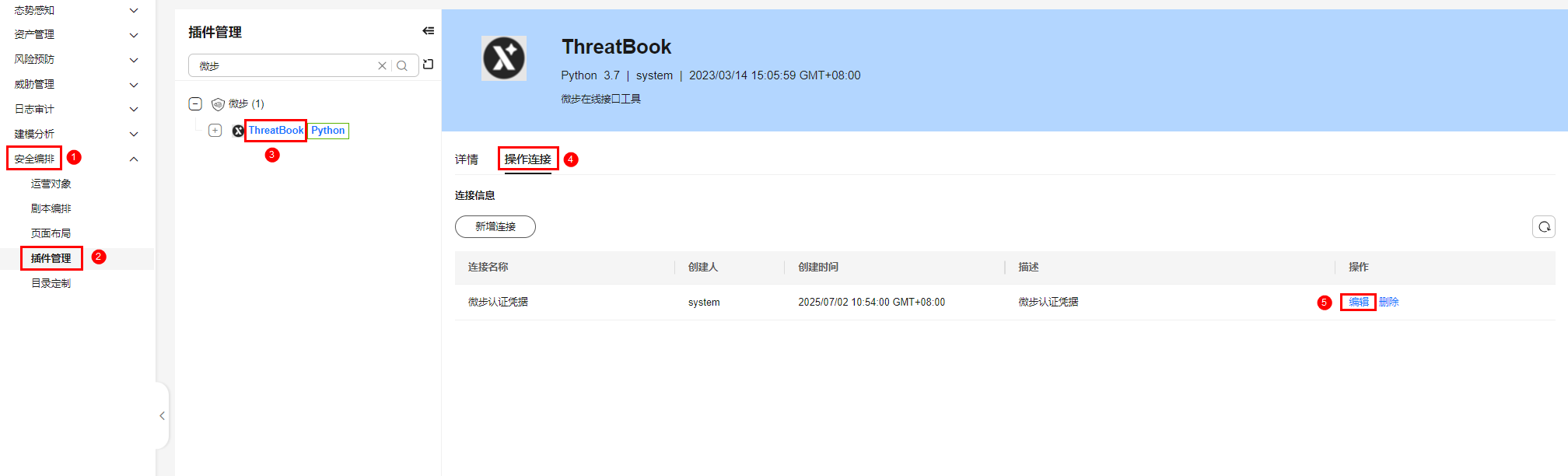This screenshot has width=1568, height=476.
Task: Collapse the 安全编排 menu
Action: coord(134,159)
